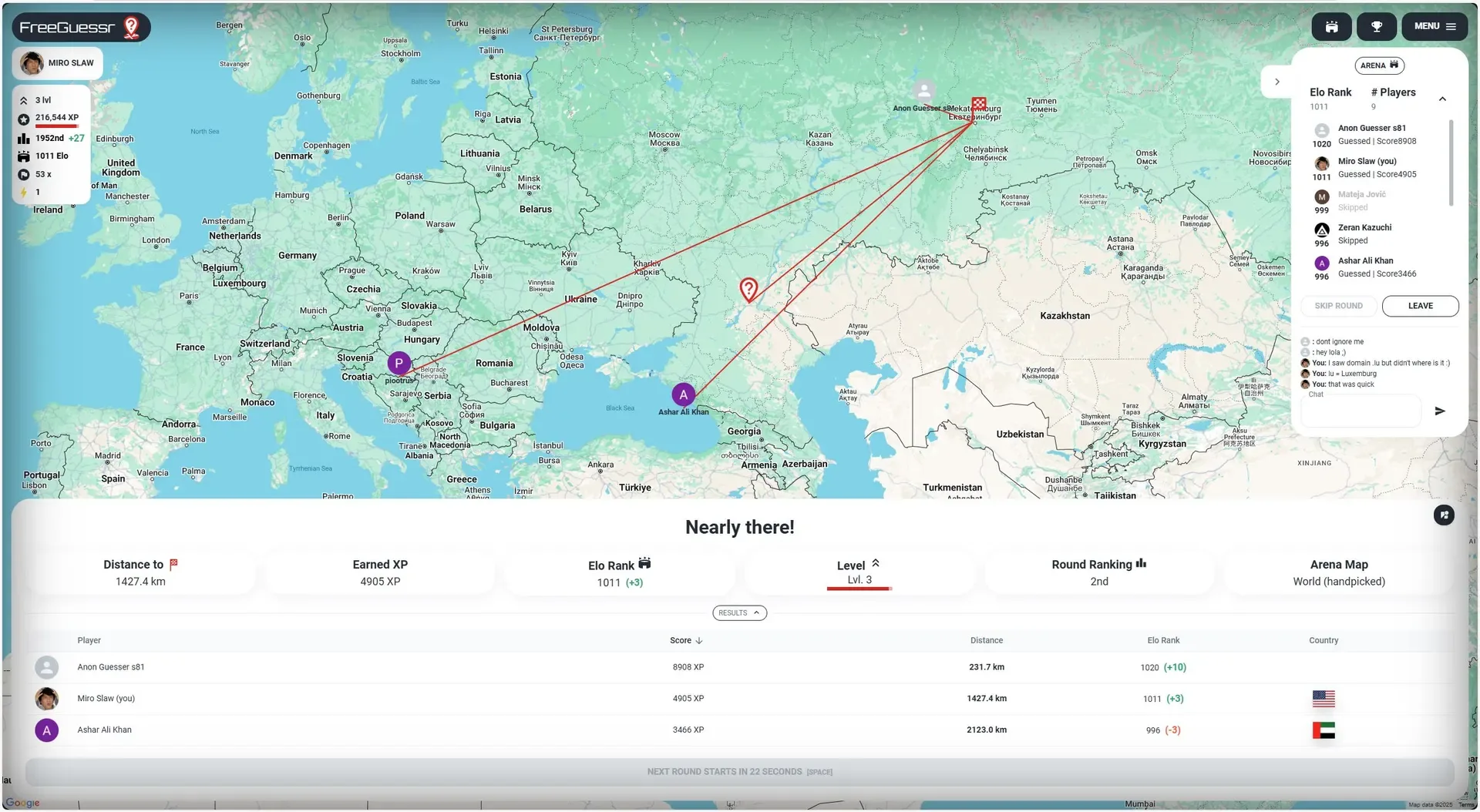Collapse the Elo Rank players list
The height and width of the screenshot is (812, 1480).
pyautogui.click(x=1442, y=99)
